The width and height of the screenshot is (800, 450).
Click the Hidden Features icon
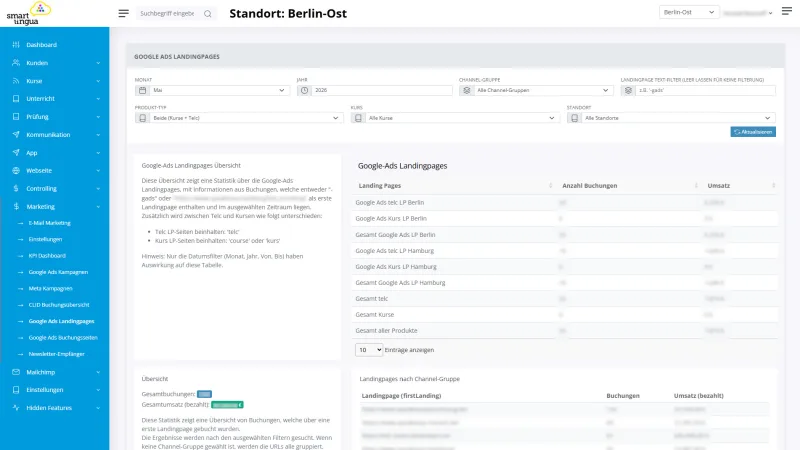tap(16, 408)
